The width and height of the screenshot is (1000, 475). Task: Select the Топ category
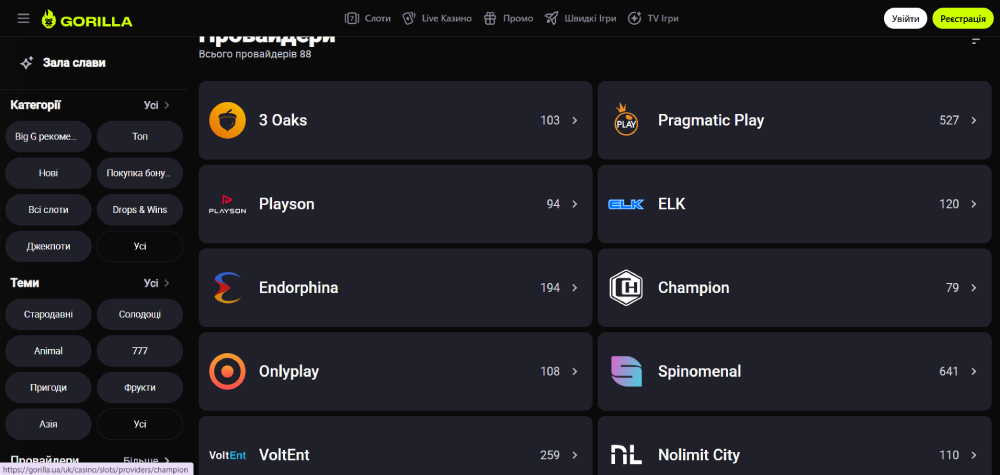coord(140,136)
